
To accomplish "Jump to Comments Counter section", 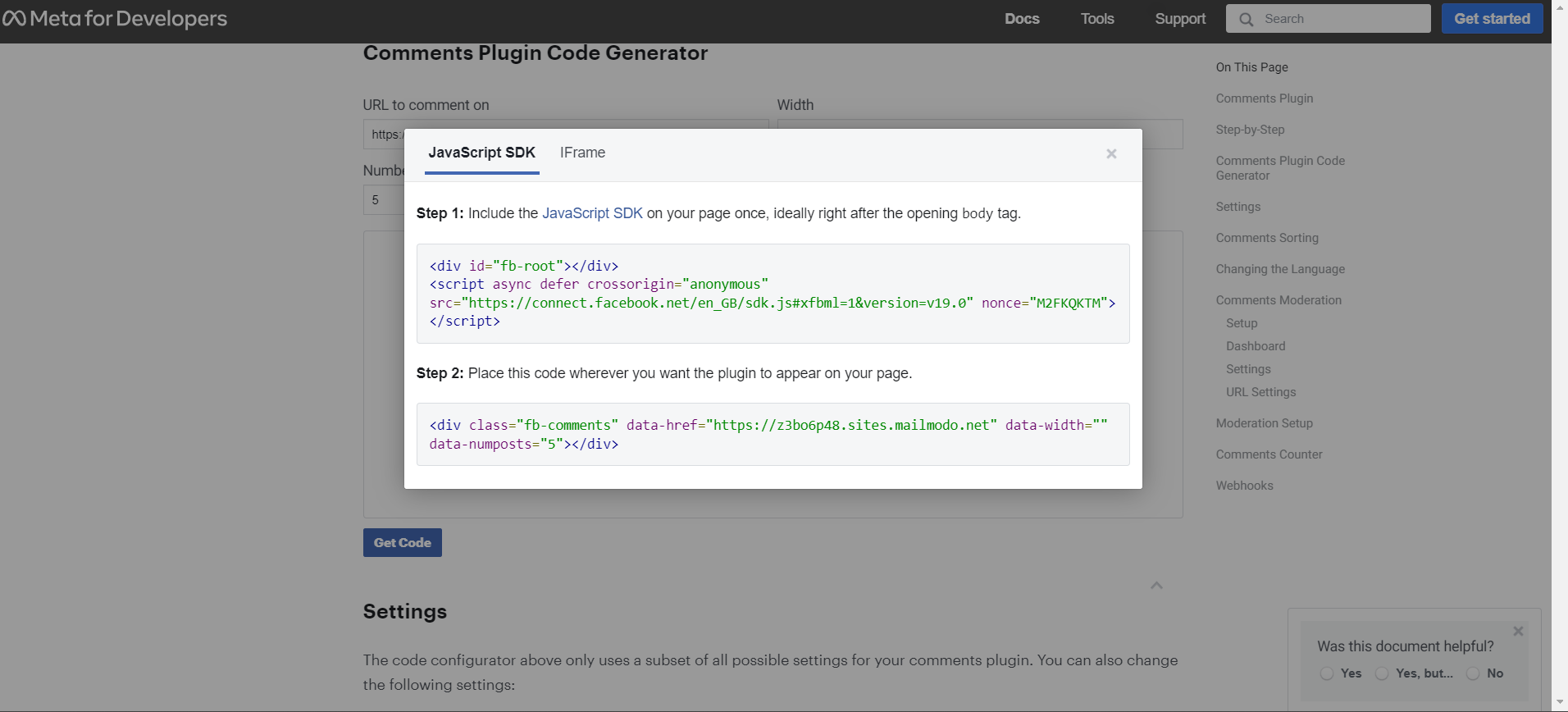I will [1269, 454].
